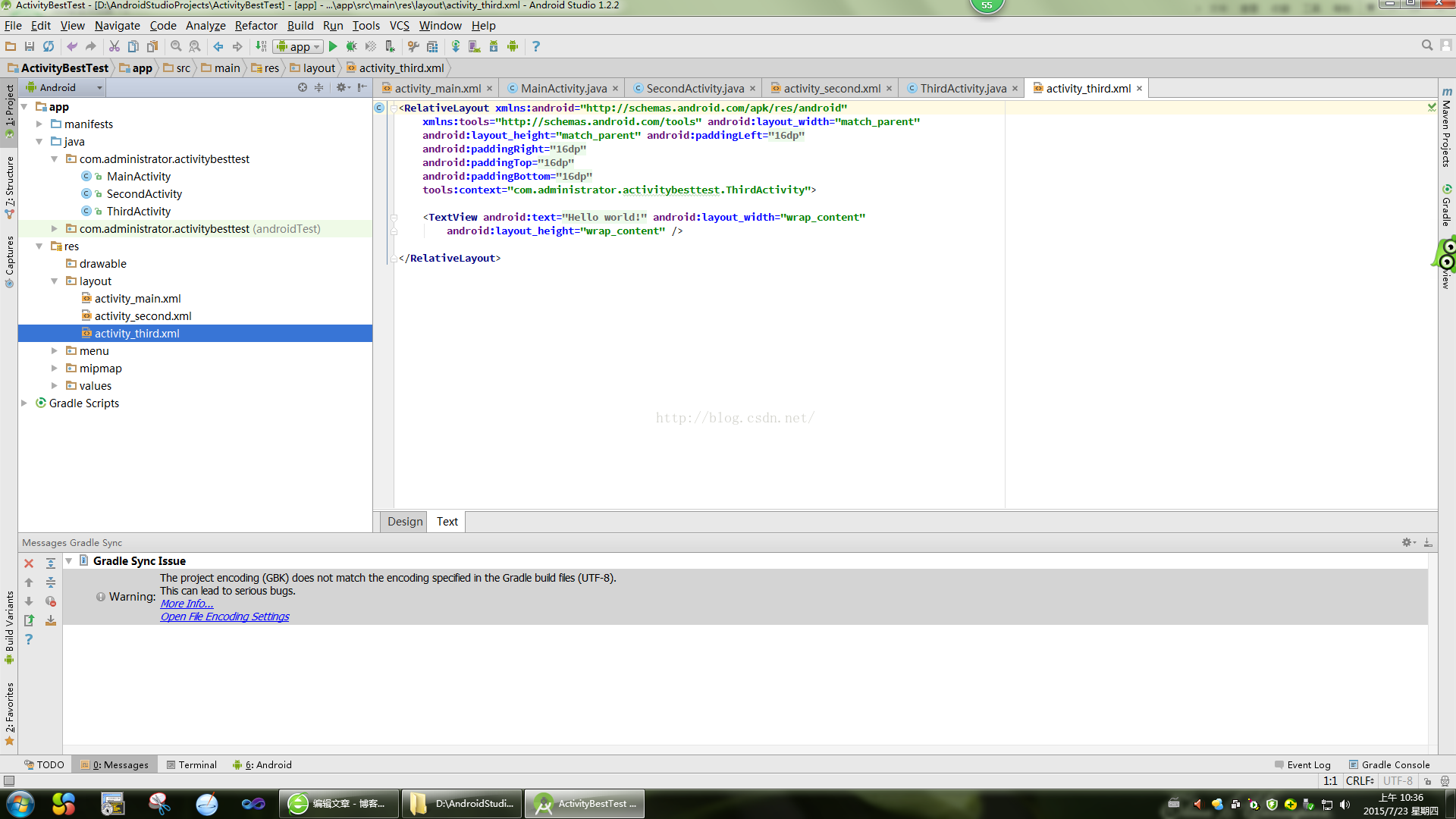
Task: Toggle the Favorites sidebar button
Action: click(x=9, y=714)
